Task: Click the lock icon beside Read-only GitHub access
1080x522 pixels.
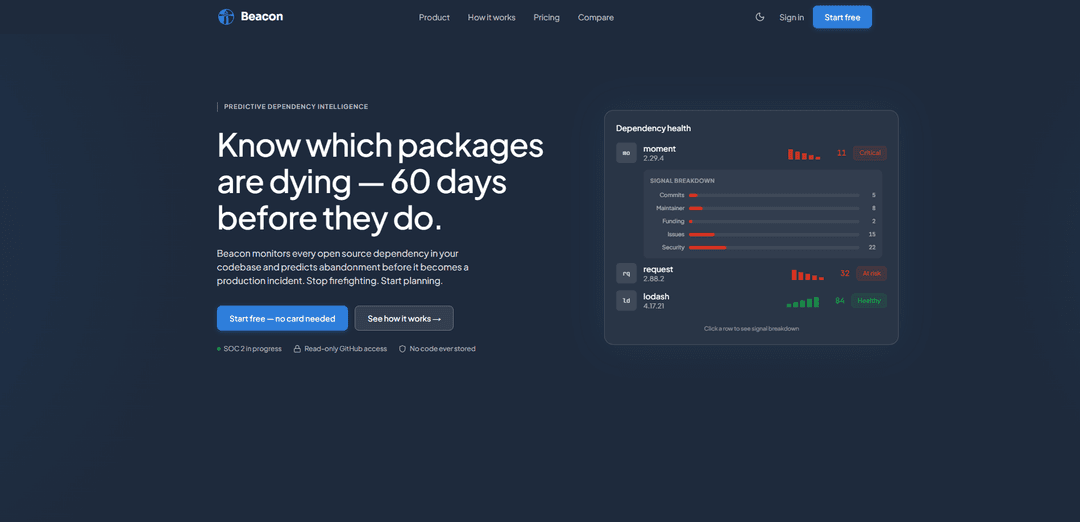Action: coord(298,349)
